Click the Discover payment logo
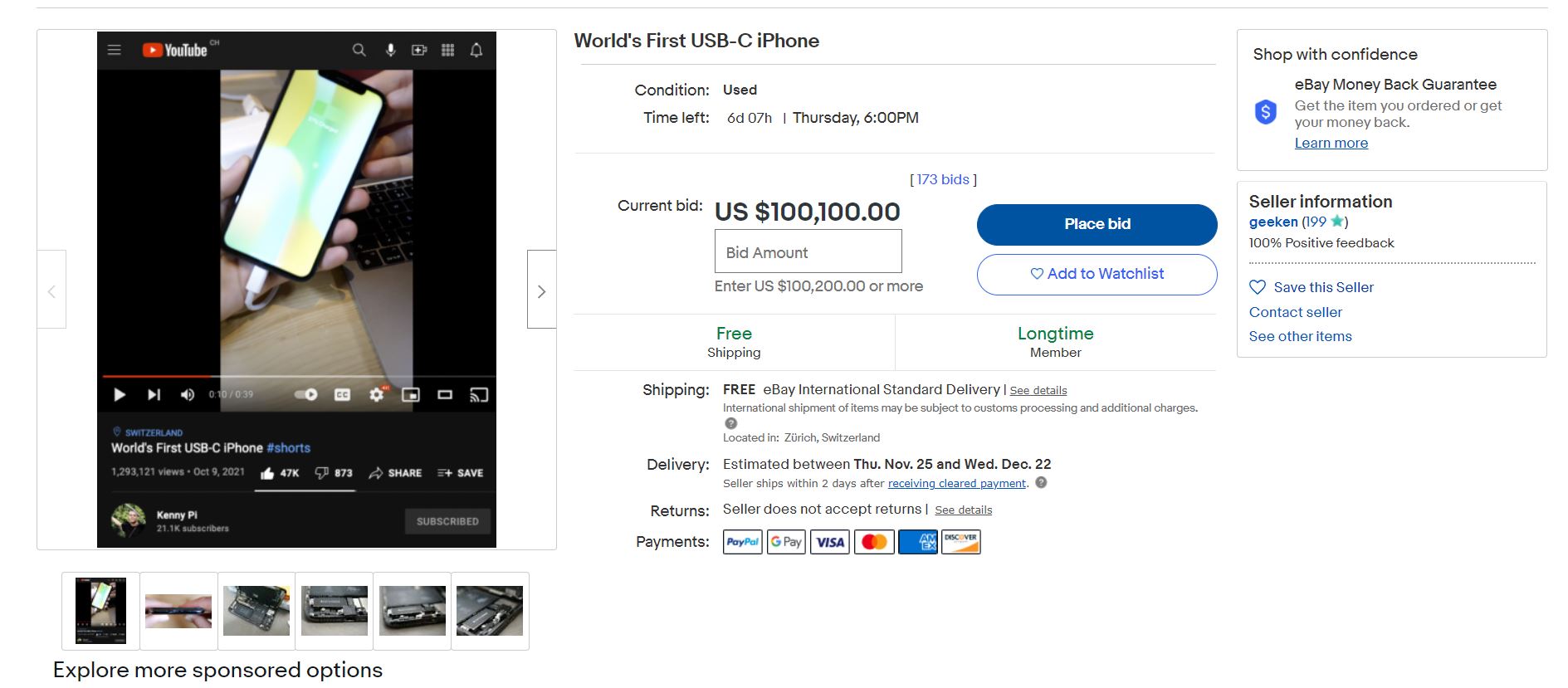The image size is (1568, 688). pyautogui.click(x=961, y=542)
